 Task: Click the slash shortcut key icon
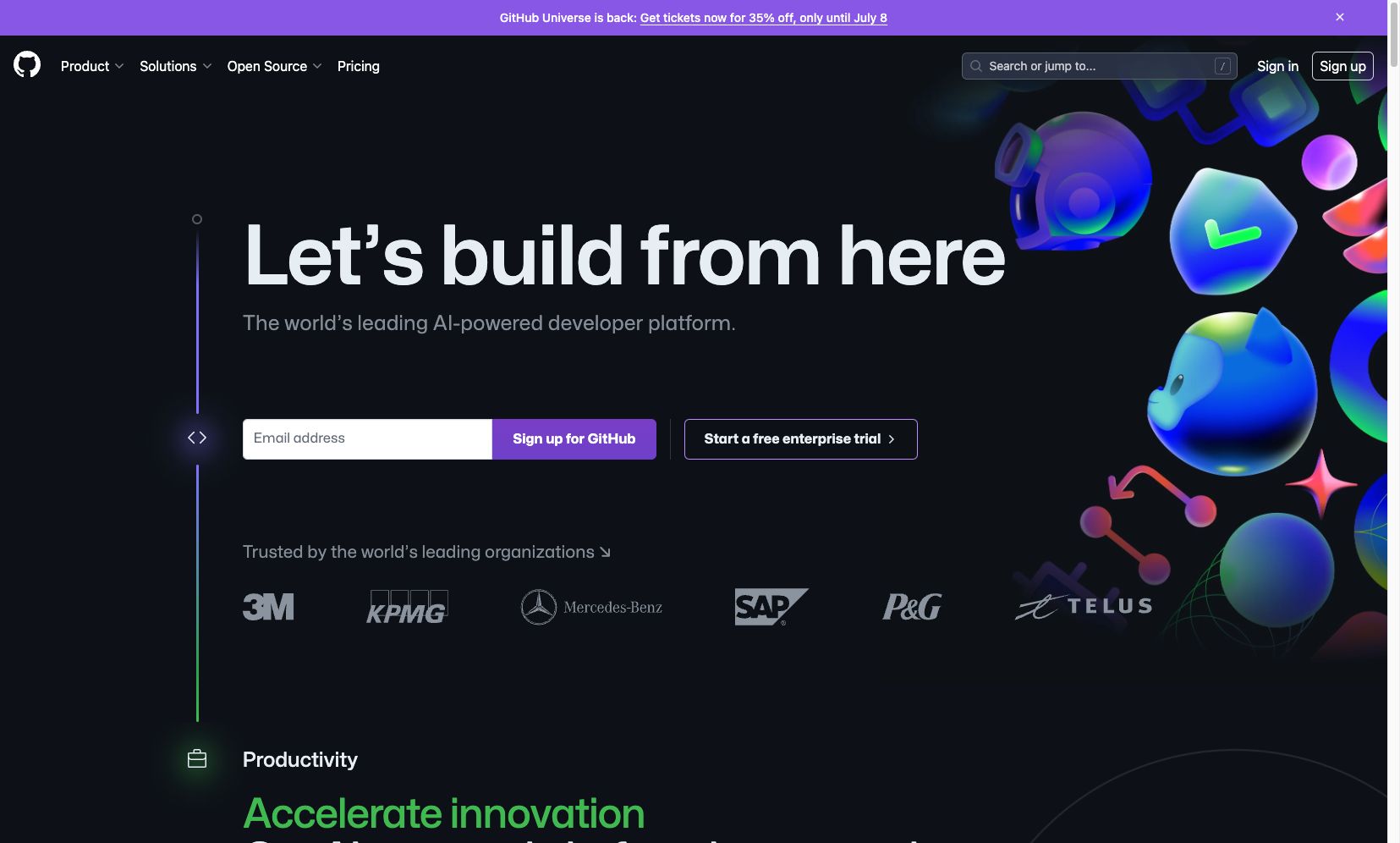coord(1222,66)
